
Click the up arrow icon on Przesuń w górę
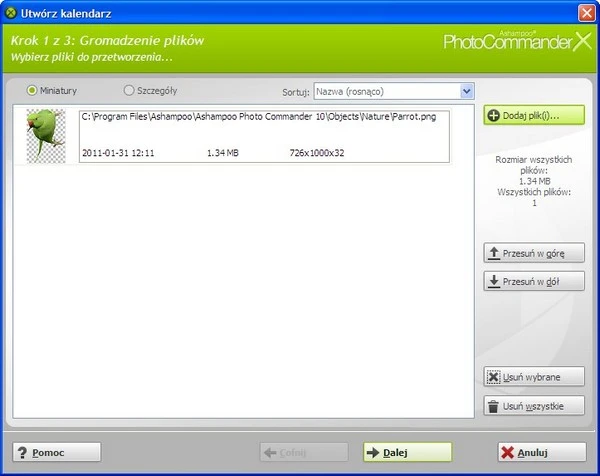pos(493,254)
